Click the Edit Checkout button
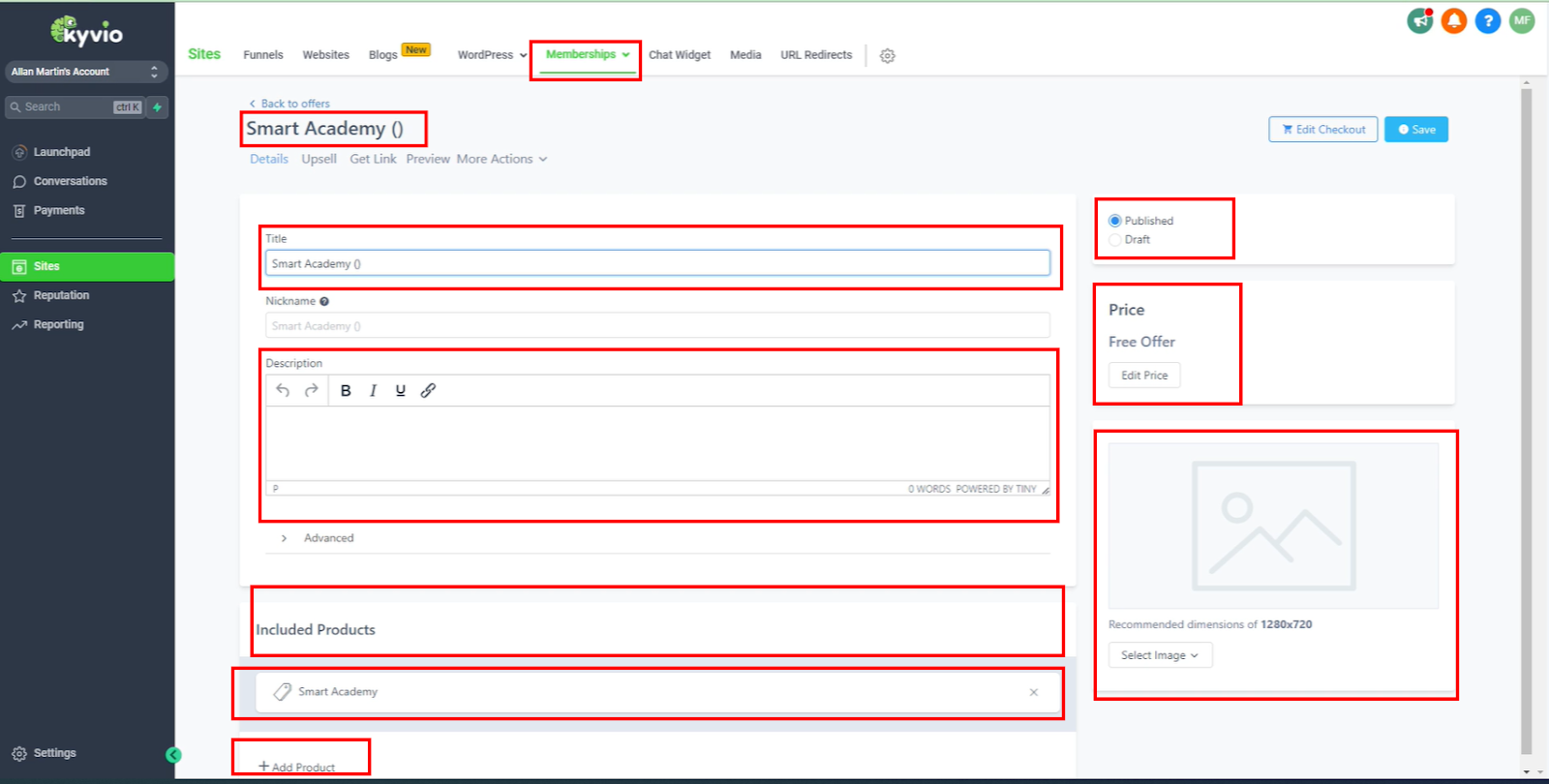 click(1322, 130)
